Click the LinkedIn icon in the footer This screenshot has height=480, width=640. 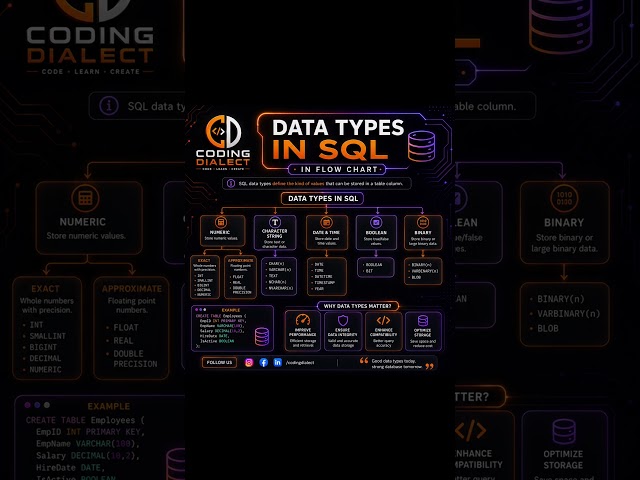click(x=278, y=362)
